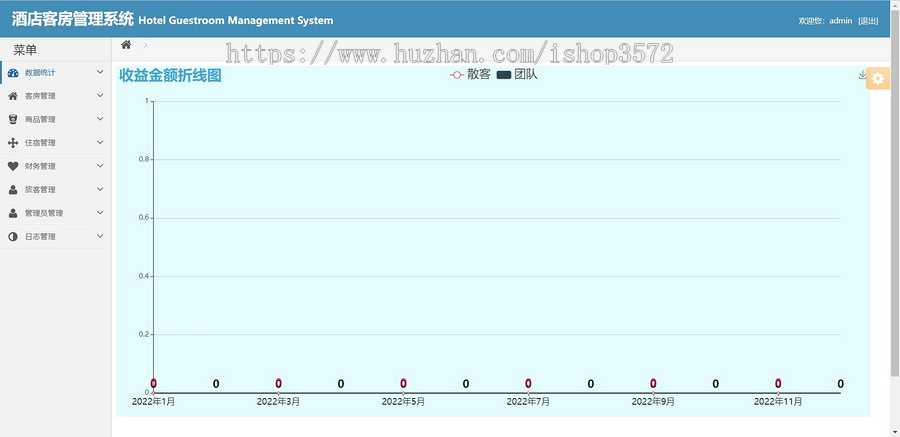
Task: Click the 0.6 y-axis value
Action: pyautogui.click(x=144, y=218)
